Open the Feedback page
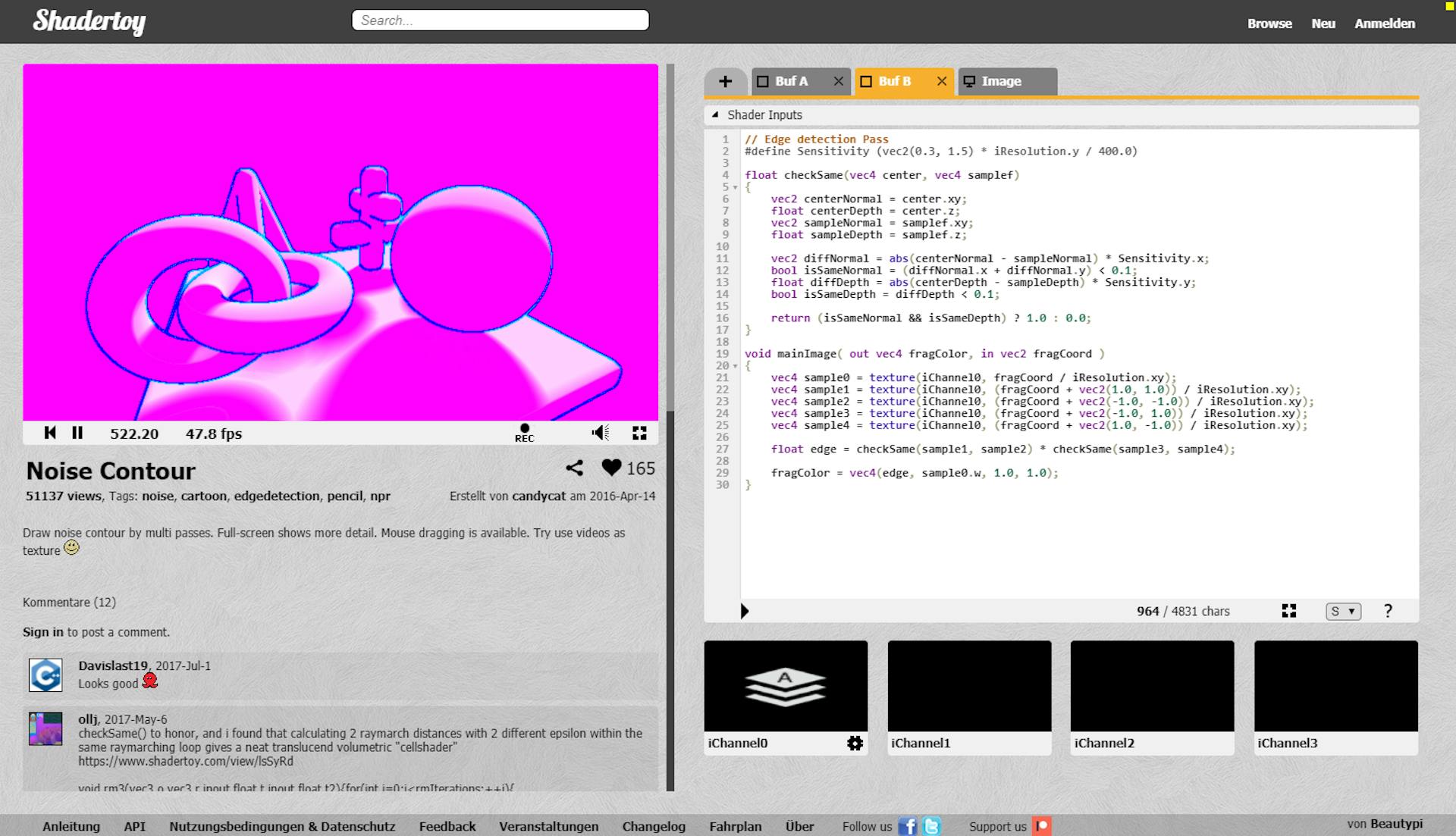The width and height of the screenshot is (1456, 836). coord(447,826)
